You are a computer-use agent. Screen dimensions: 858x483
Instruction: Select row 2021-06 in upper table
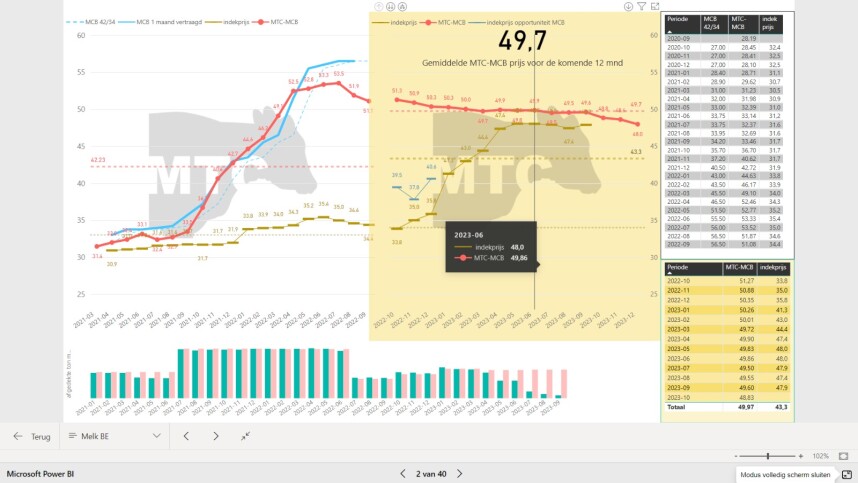(723, 116)
